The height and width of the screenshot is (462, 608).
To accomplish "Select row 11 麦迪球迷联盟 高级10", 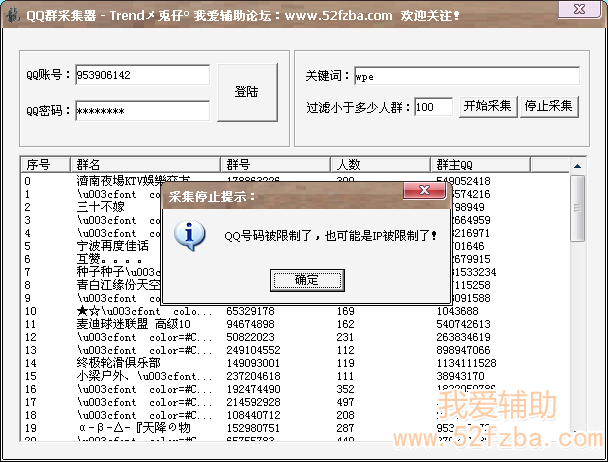I will (x=133, y=324).
